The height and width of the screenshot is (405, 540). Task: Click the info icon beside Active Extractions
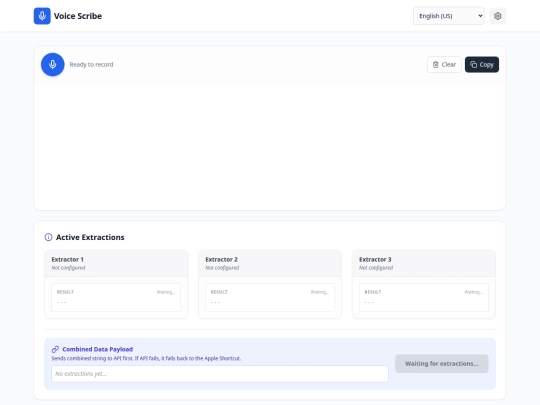[49, 237]
